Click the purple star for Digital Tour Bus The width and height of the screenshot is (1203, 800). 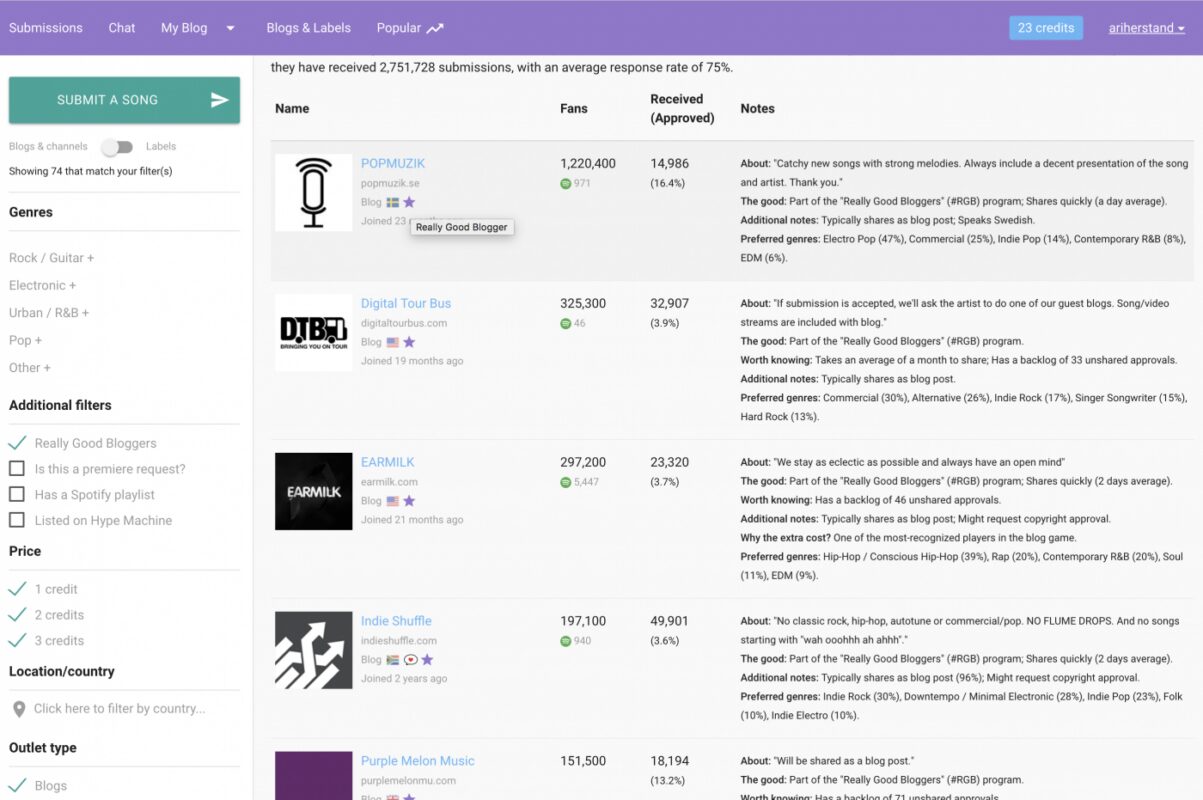pyautogui.click(x=409, y=342)
